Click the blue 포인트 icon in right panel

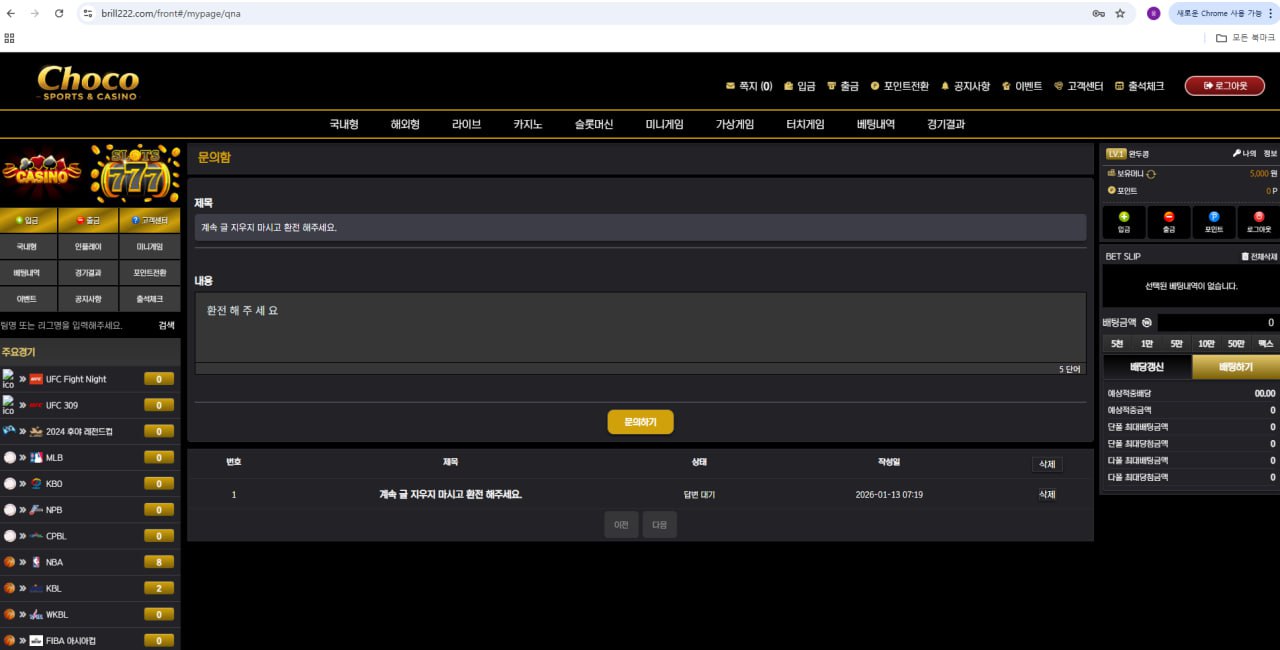pos(1213,217)
